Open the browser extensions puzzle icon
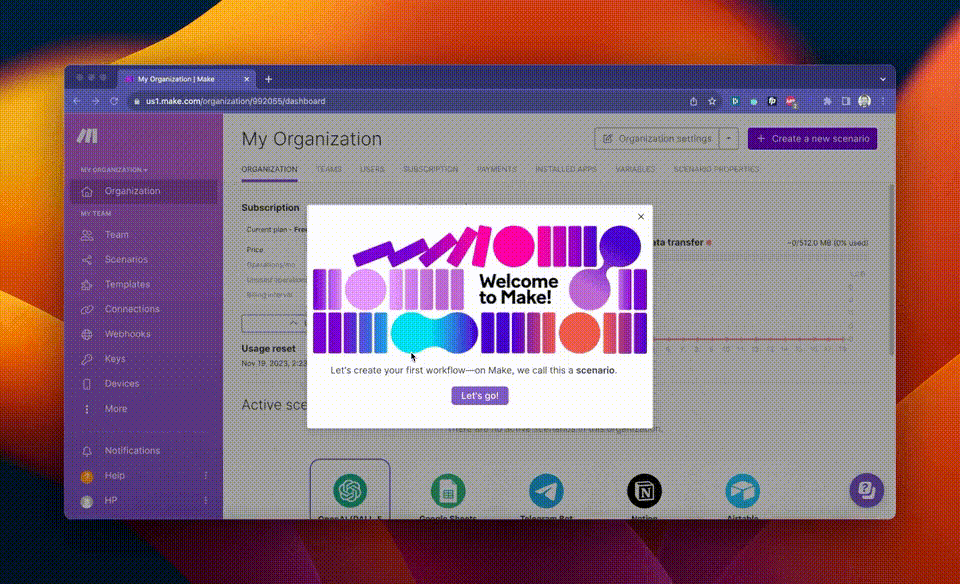The width and height of the screenshot is (960, 584). tap(827, 102)
